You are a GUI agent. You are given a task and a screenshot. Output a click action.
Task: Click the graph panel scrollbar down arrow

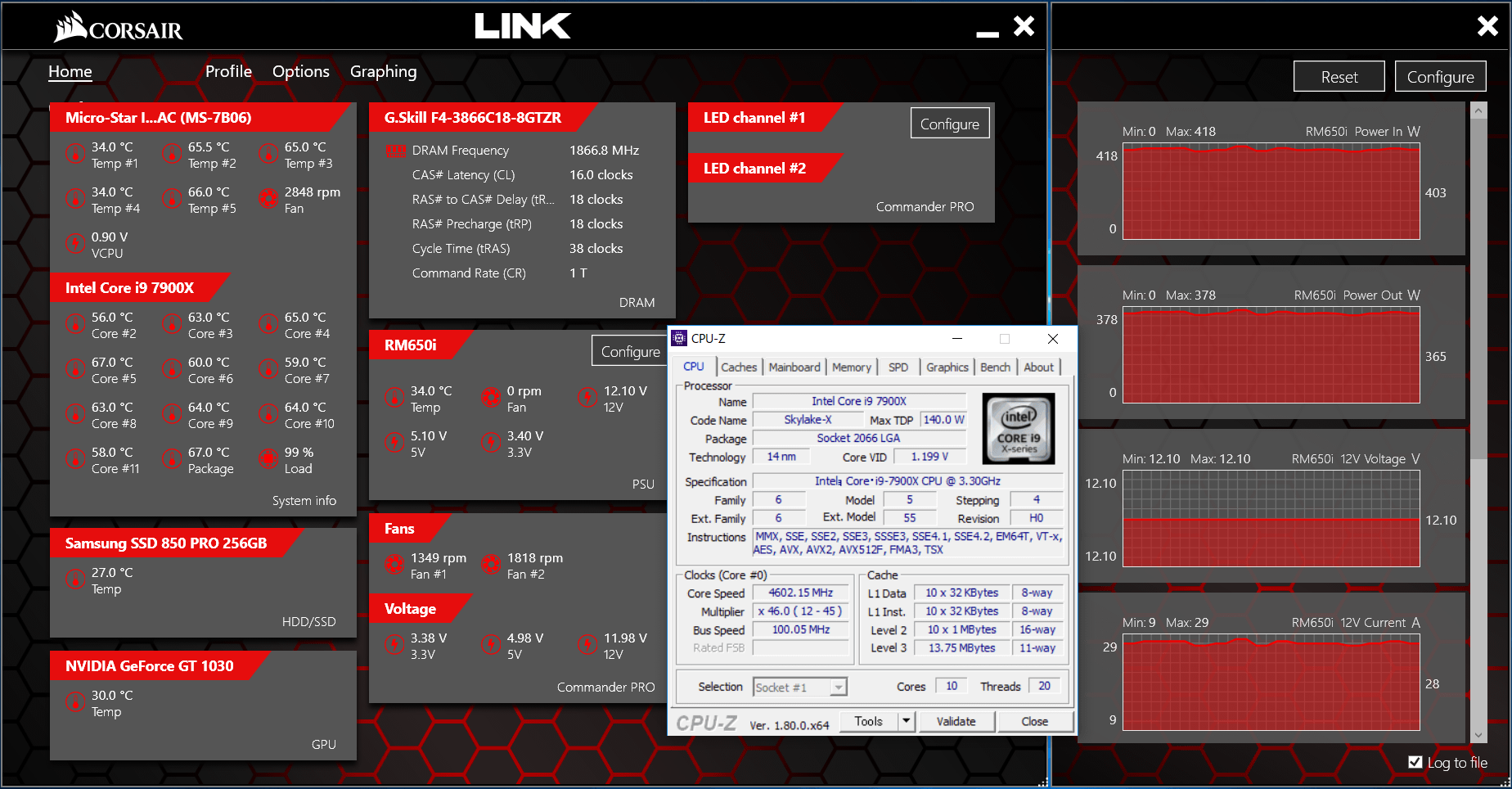pos(1478,734)
